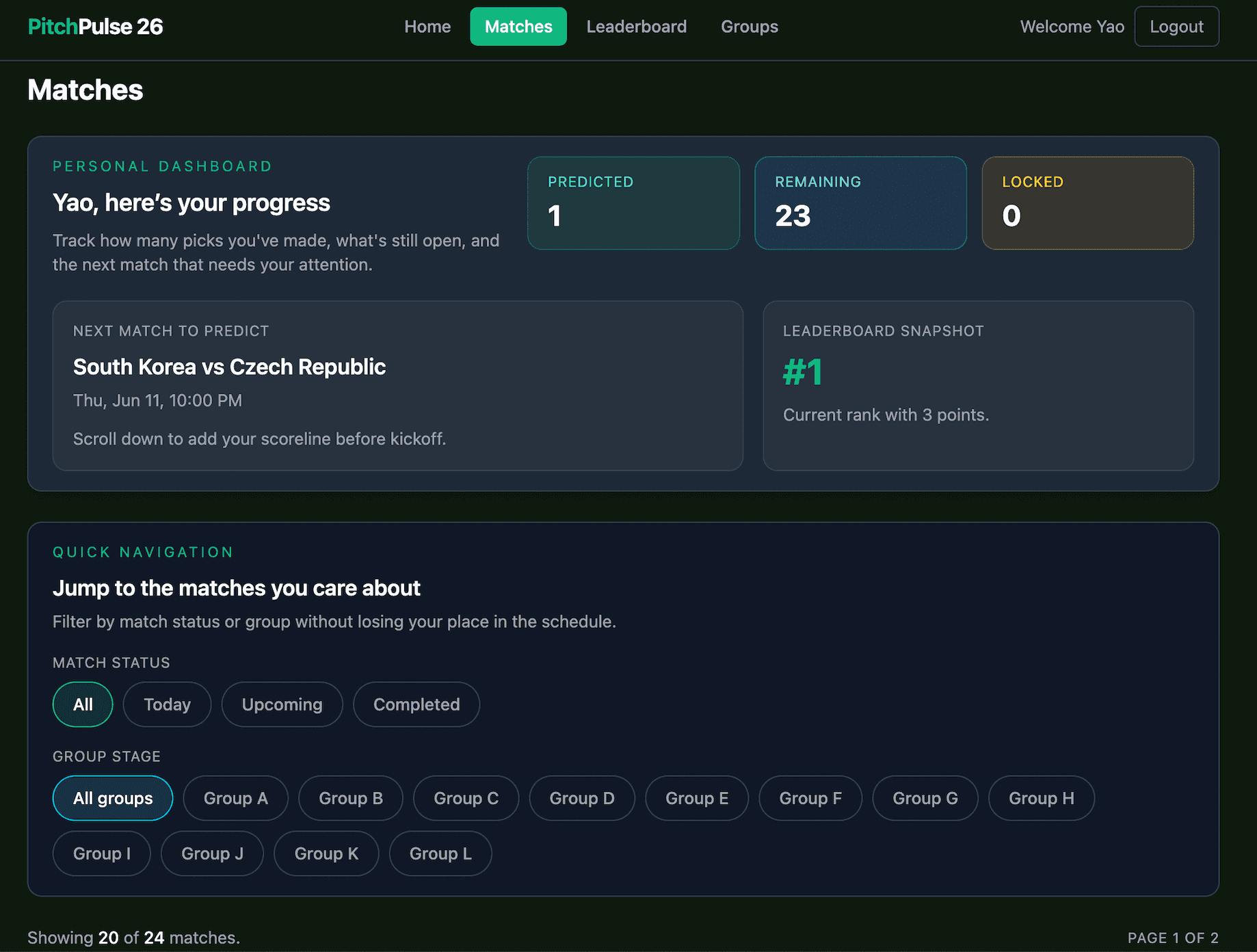This screenshot has height=952, width=1257.
Task: Click Yao, here's your progress heading
Action: pos(191,203)
